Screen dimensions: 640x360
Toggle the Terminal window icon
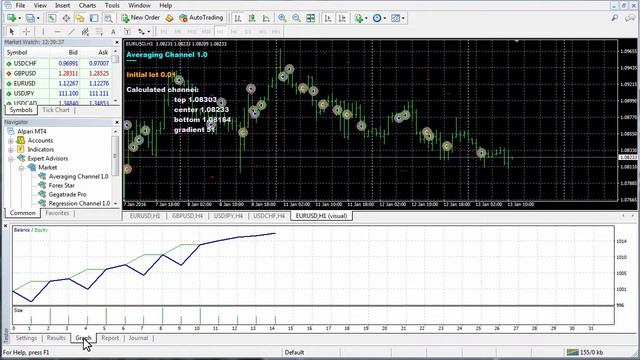click(x=94, y=18)
